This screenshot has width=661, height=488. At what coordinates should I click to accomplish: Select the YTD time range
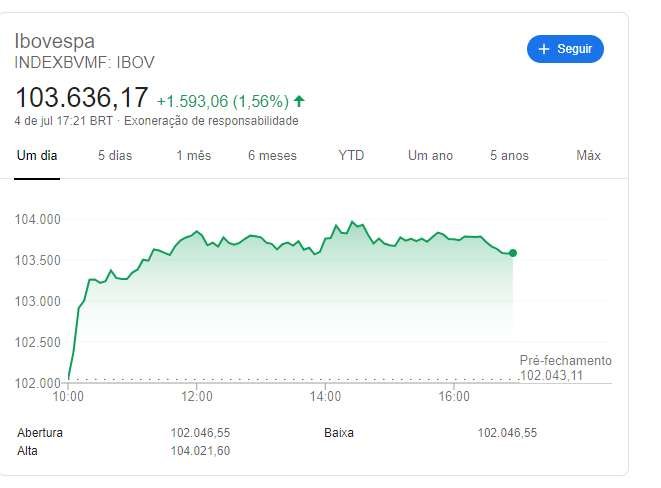(x=351, y=156)
